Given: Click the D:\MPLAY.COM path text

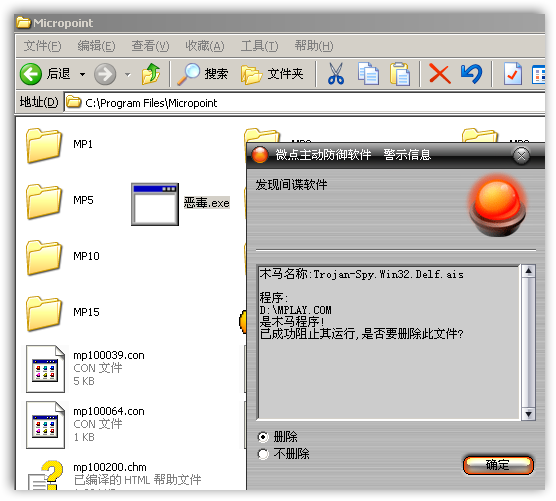Looking at the screenshot, I should pyautogui.click(x=295, y=310).
